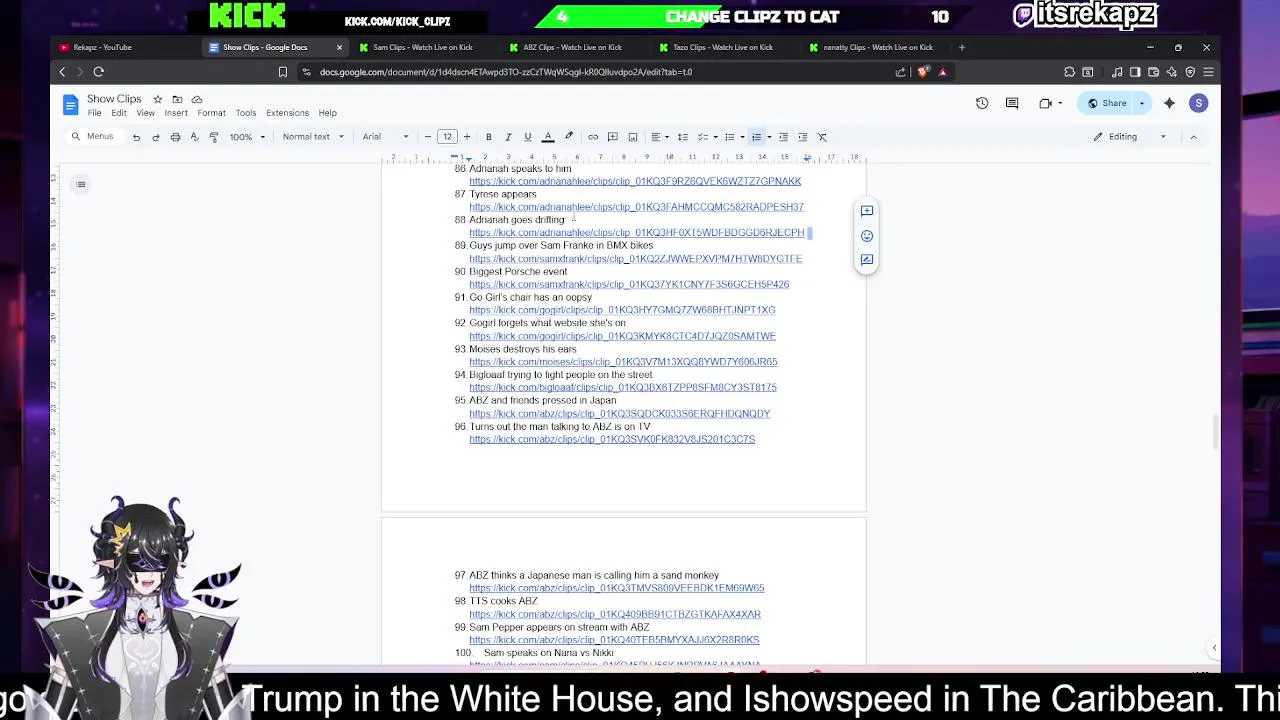
Task: Open the Normal text style dropdown
Action: pos(313,137)
